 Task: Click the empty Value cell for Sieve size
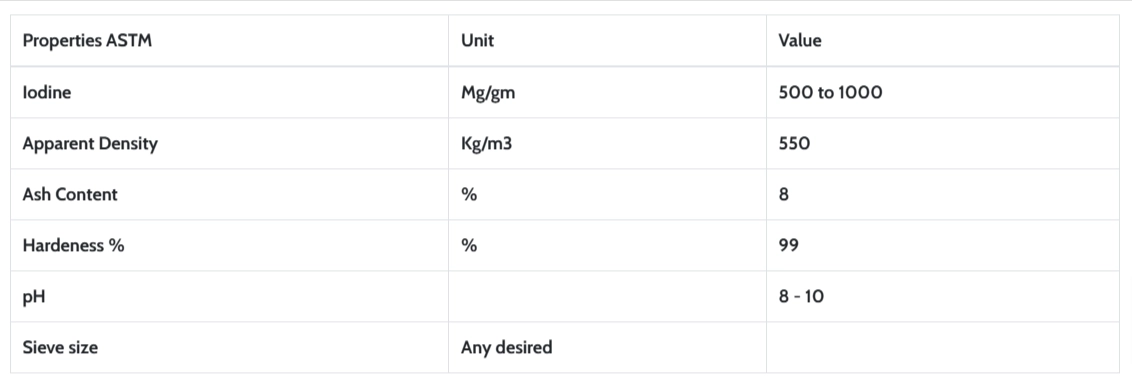point(942,348)
